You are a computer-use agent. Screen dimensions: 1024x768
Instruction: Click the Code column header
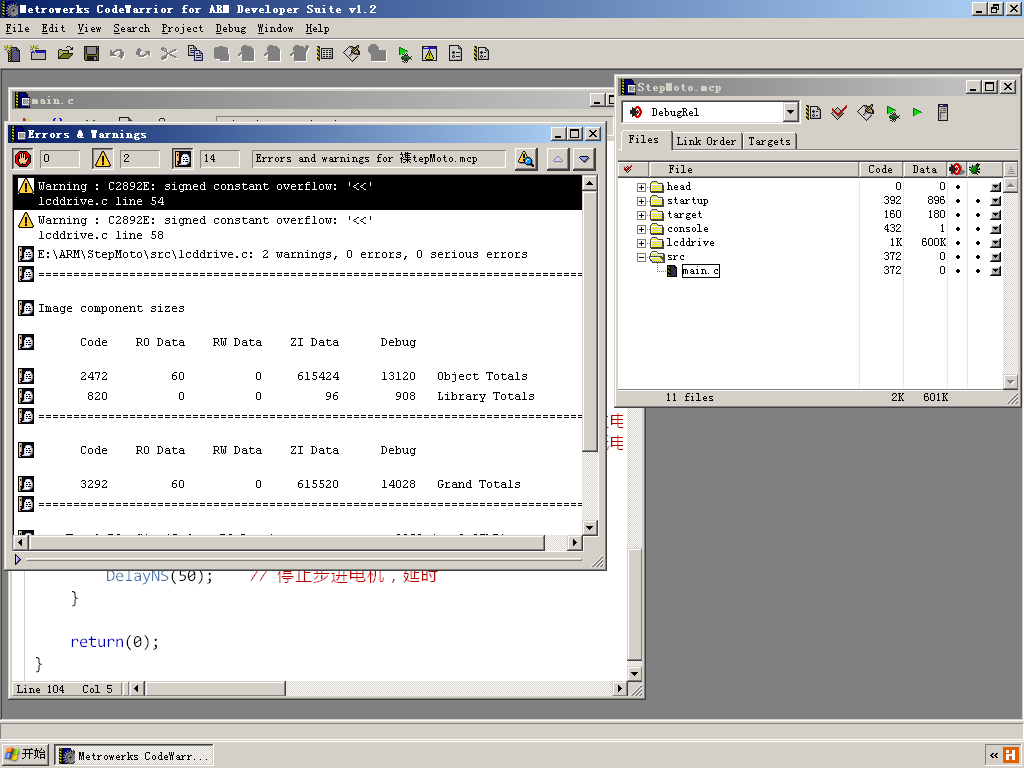880,169
